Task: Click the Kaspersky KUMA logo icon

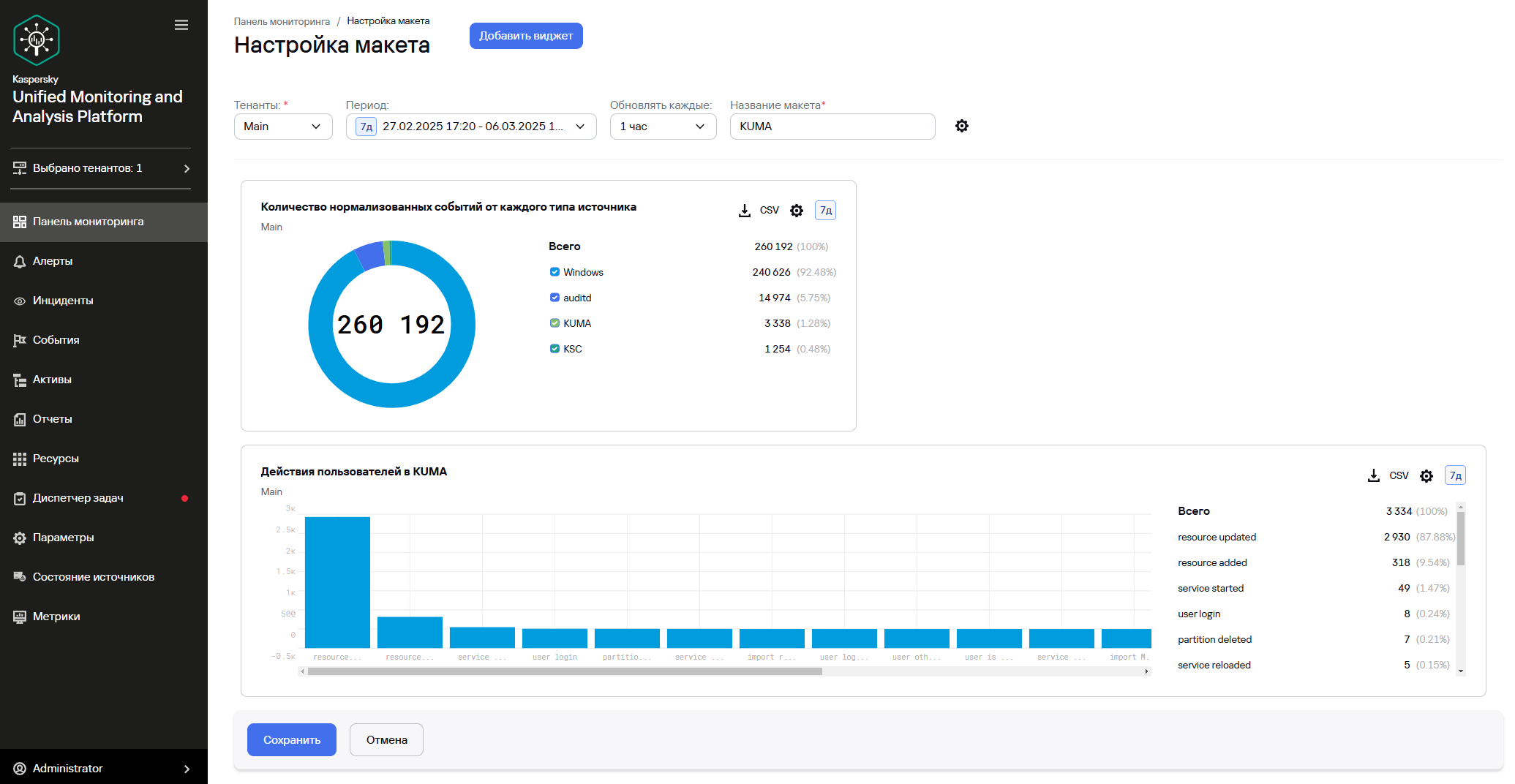Action: (x=37, y=40)
